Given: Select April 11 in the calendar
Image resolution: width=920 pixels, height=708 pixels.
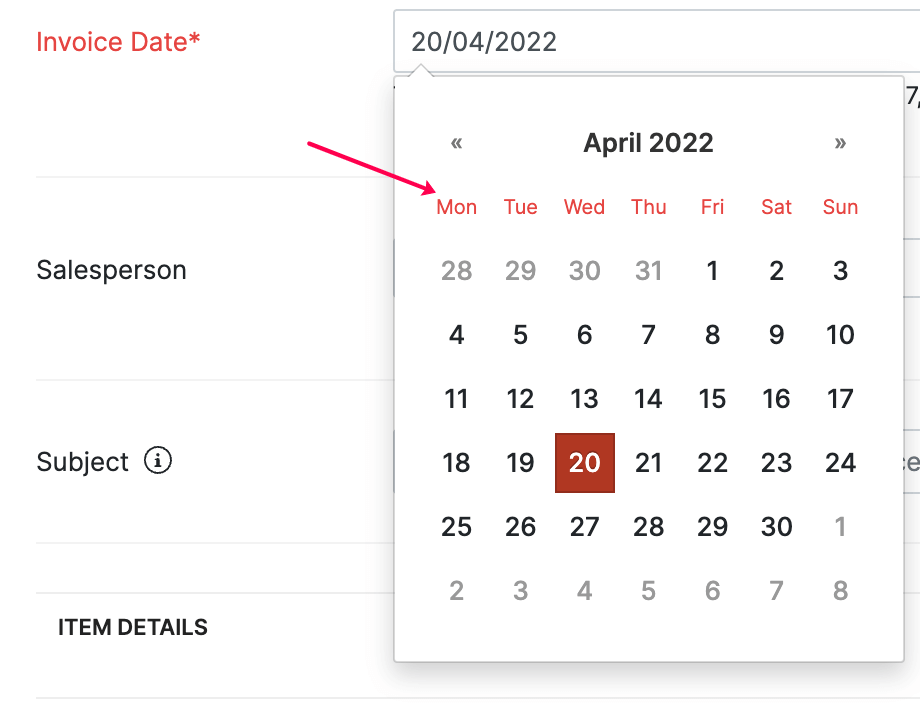Looking at the screenshot, I should click(x=457, y=399).
